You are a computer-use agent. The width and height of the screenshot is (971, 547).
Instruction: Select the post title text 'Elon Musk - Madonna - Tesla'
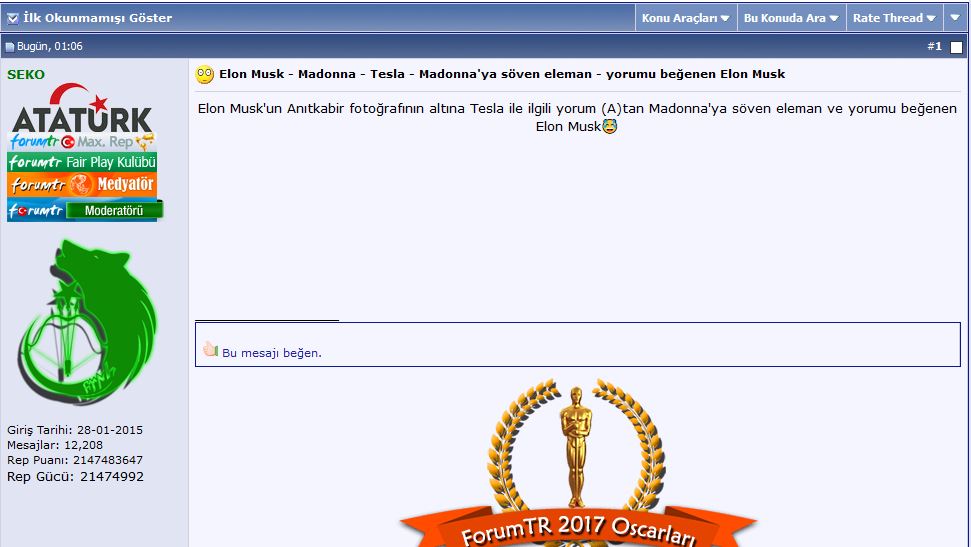[311, 74]
